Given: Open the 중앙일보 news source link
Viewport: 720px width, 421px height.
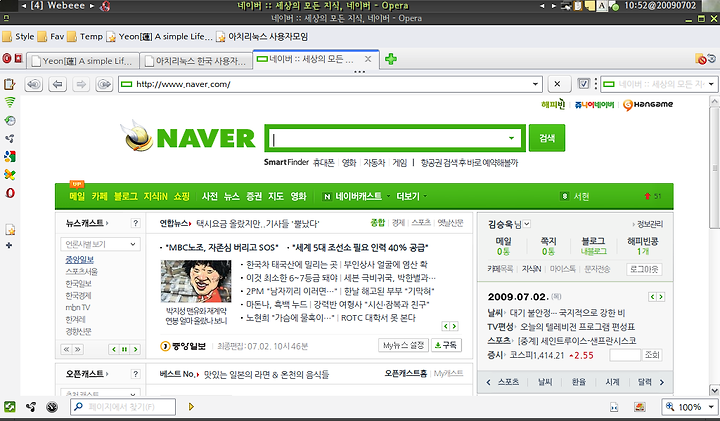Looking at the screenshot, I should tap(79, 260).
